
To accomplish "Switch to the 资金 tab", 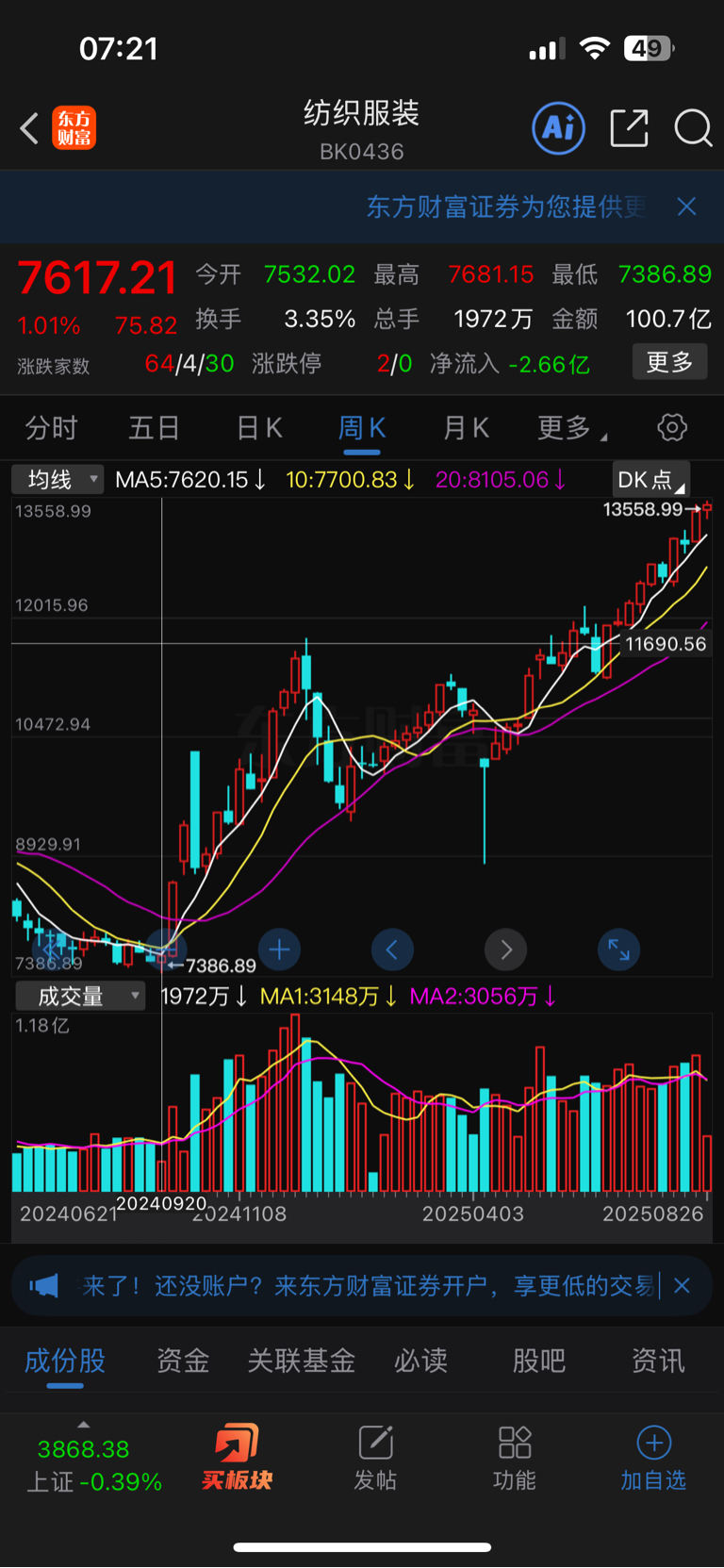I will coord(183,1361).
